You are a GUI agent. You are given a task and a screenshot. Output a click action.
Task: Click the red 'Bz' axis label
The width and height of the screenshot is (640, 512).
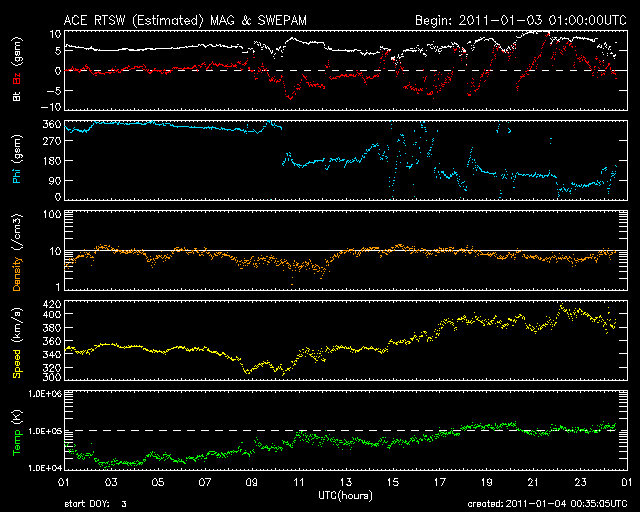point(17,79)
